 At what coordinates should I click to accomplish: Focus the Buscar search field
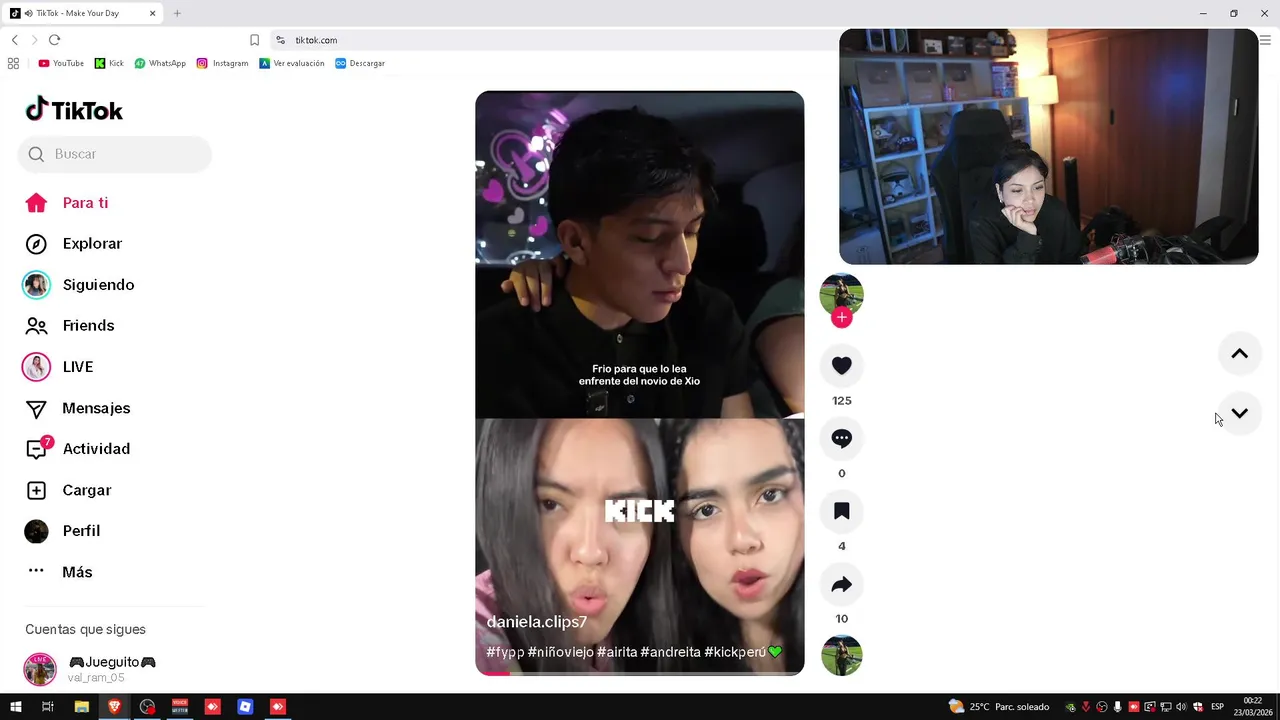click(115, 154)
